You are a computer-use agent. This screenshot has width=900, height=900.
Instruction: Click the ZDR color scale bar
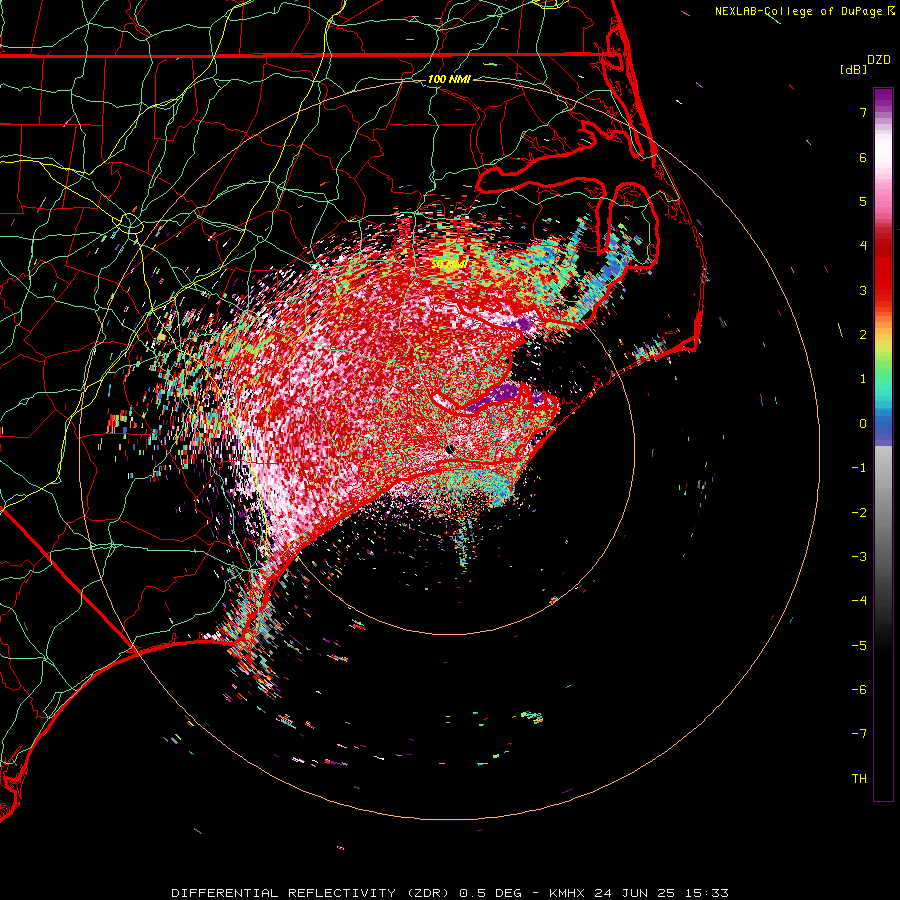(x=883, y=445)
